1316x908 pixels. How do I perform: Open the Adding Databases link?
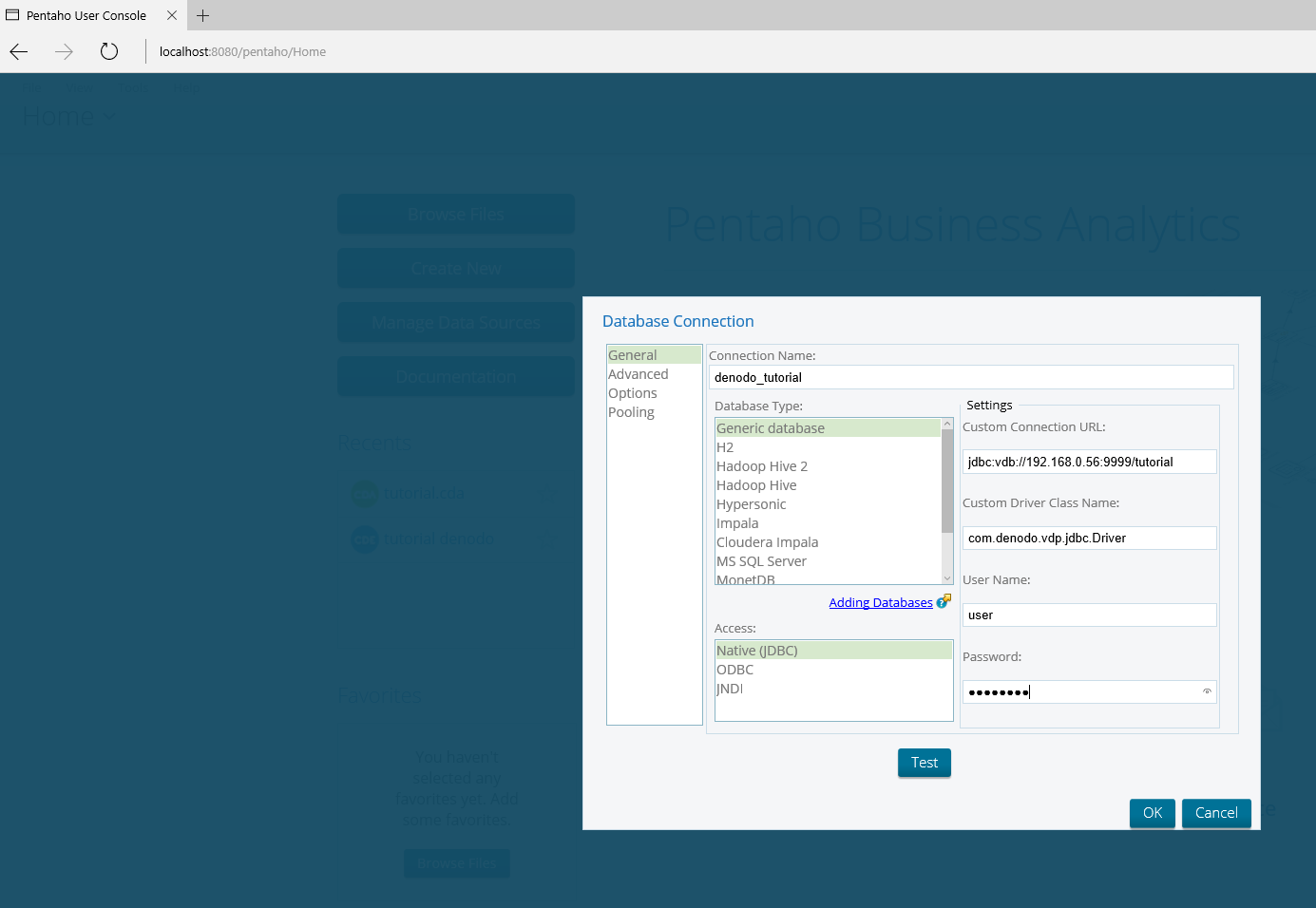click(x=881, y=602)
